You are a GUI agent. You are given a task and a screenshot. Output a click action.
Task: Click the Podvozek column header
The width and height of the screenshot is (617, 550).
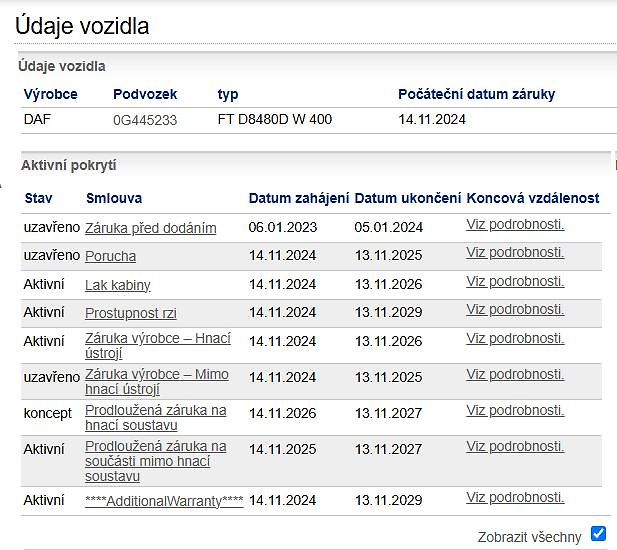[145, 94]
